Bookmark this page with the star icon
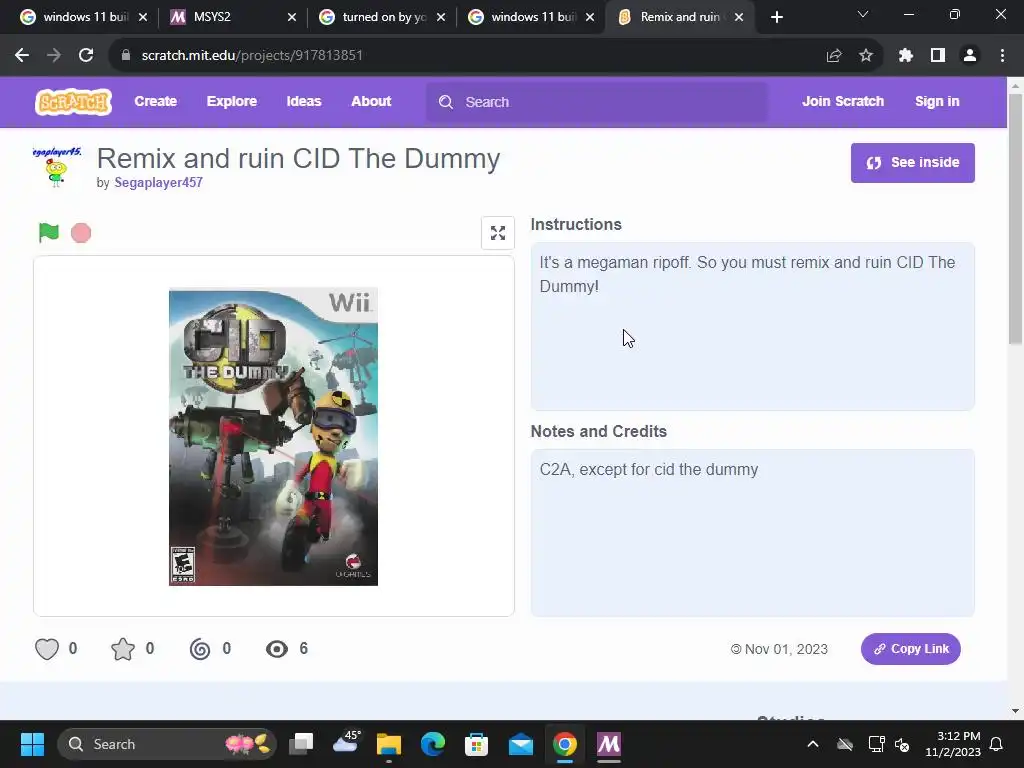The image size is (1024, 768). click(866, 56)
